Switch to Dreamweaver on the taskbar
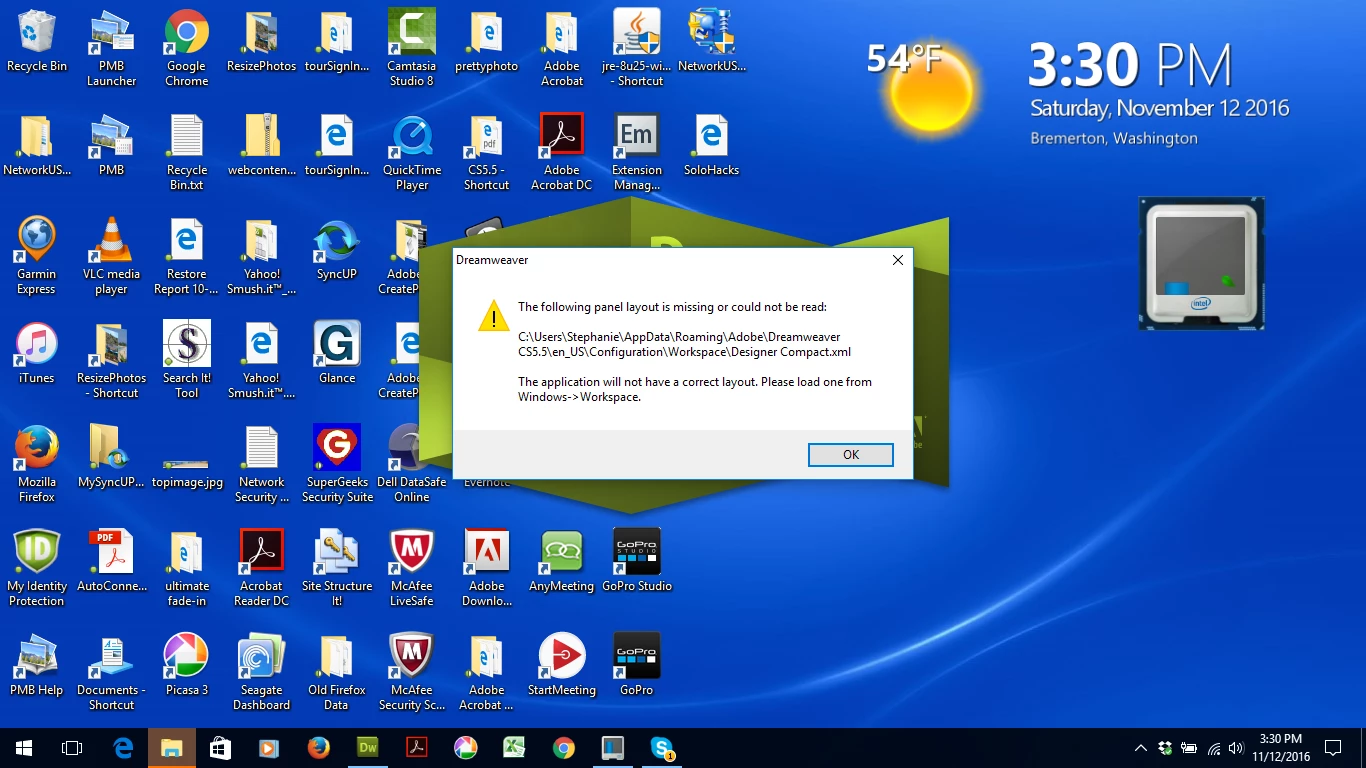 click(x=368, y=748)
